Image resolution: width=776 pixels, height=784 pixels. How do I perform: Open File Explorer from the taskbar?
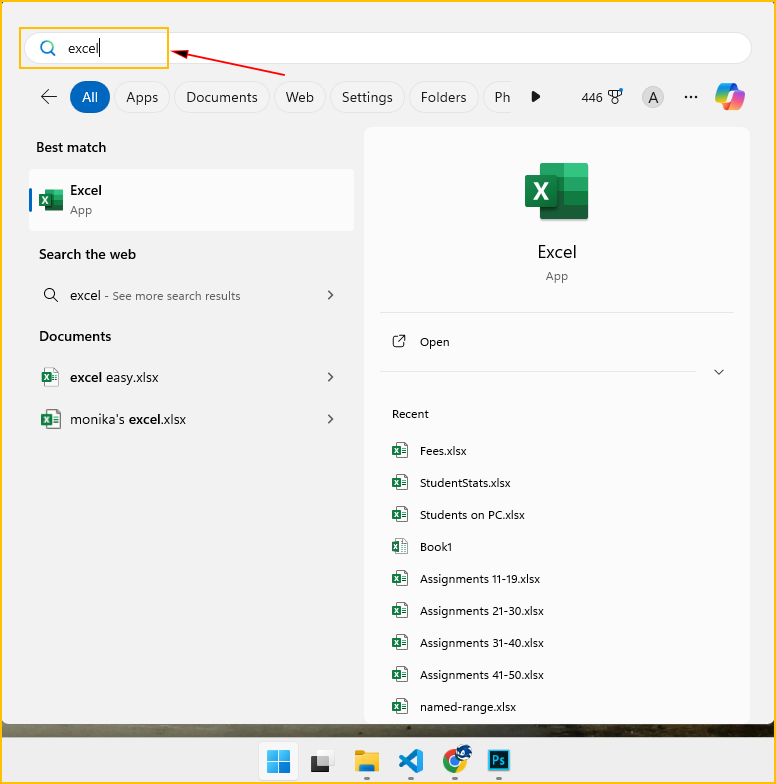[367, 761]
